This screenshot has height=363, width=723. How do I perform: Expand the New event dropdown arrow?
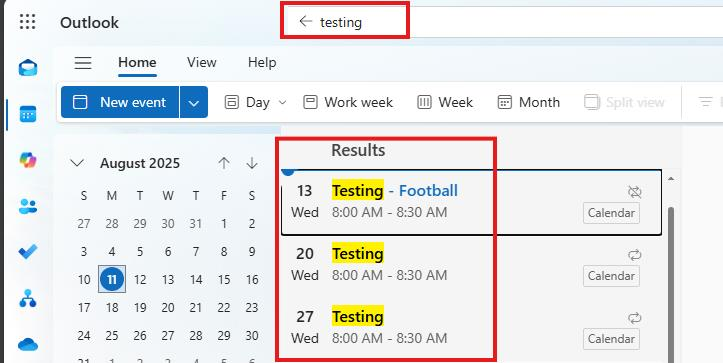tap(194, 102)
